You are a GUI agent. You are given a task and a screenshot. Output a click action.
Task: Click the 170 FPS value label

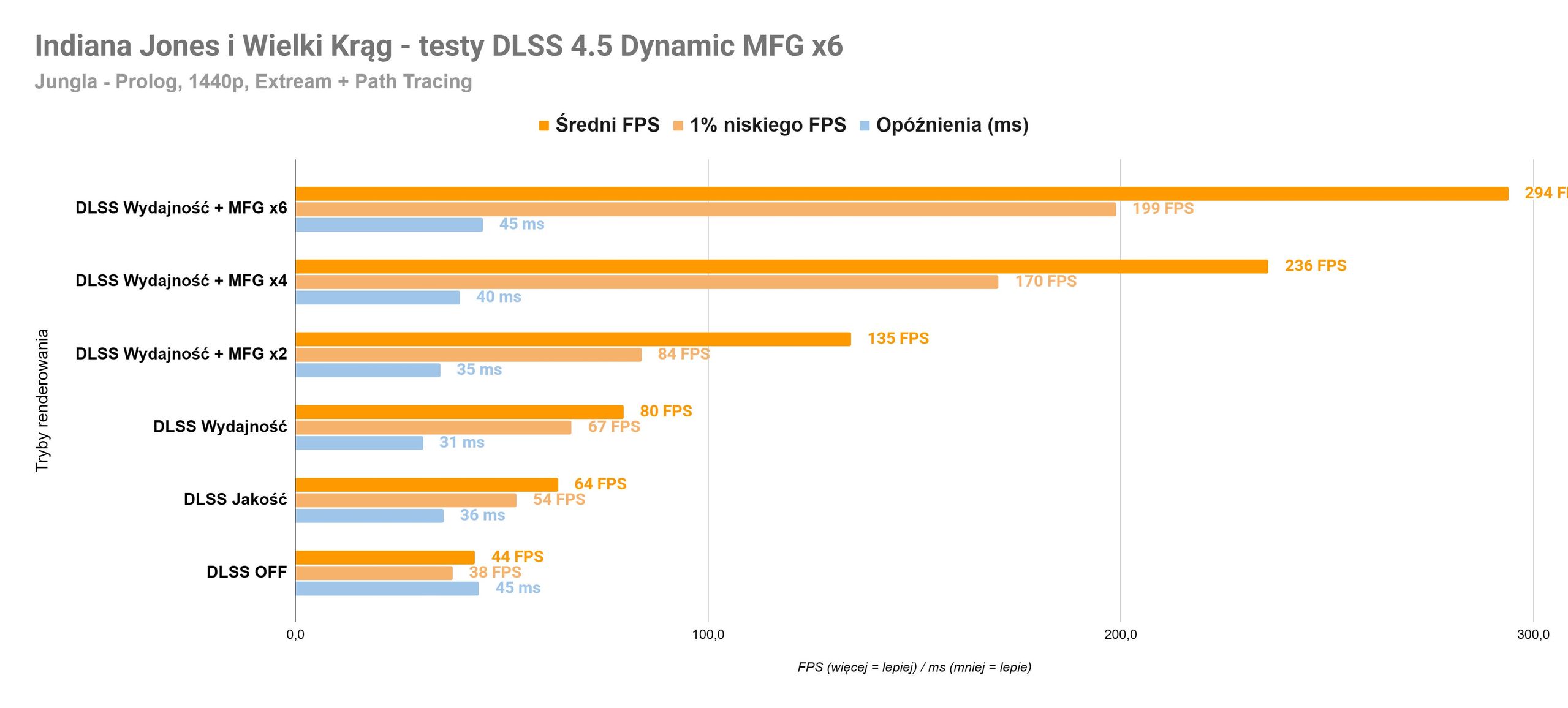1046,282
